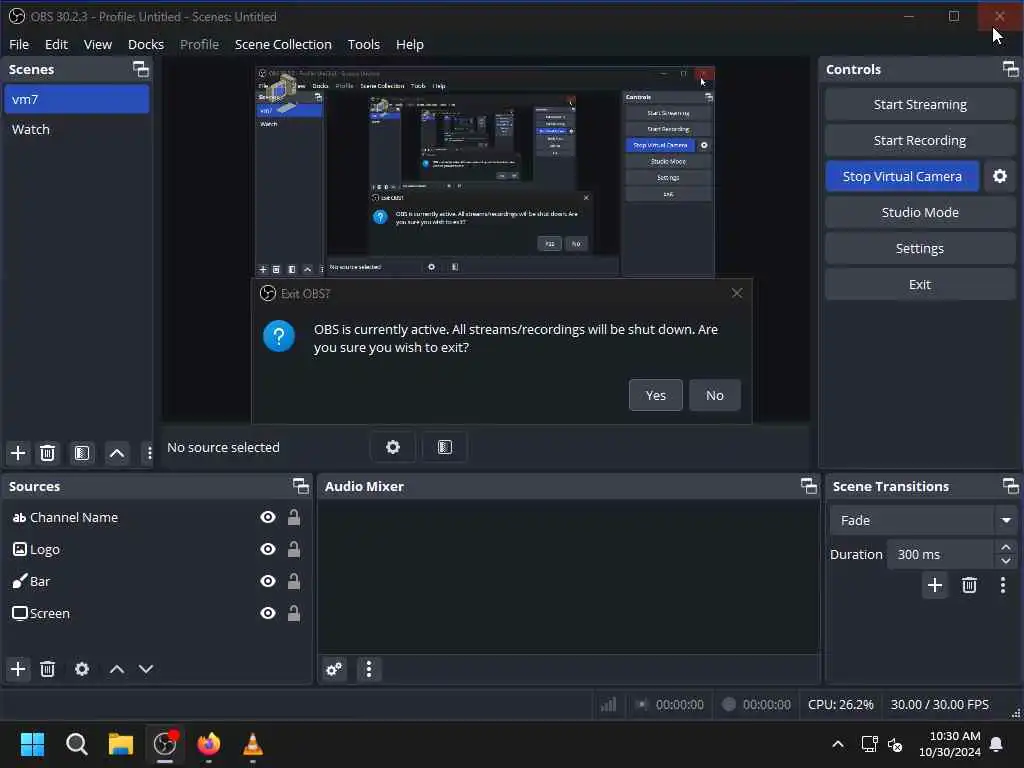
Task: Open Windows Start menu
Action: pyautogui.click(x=33, y=744)
